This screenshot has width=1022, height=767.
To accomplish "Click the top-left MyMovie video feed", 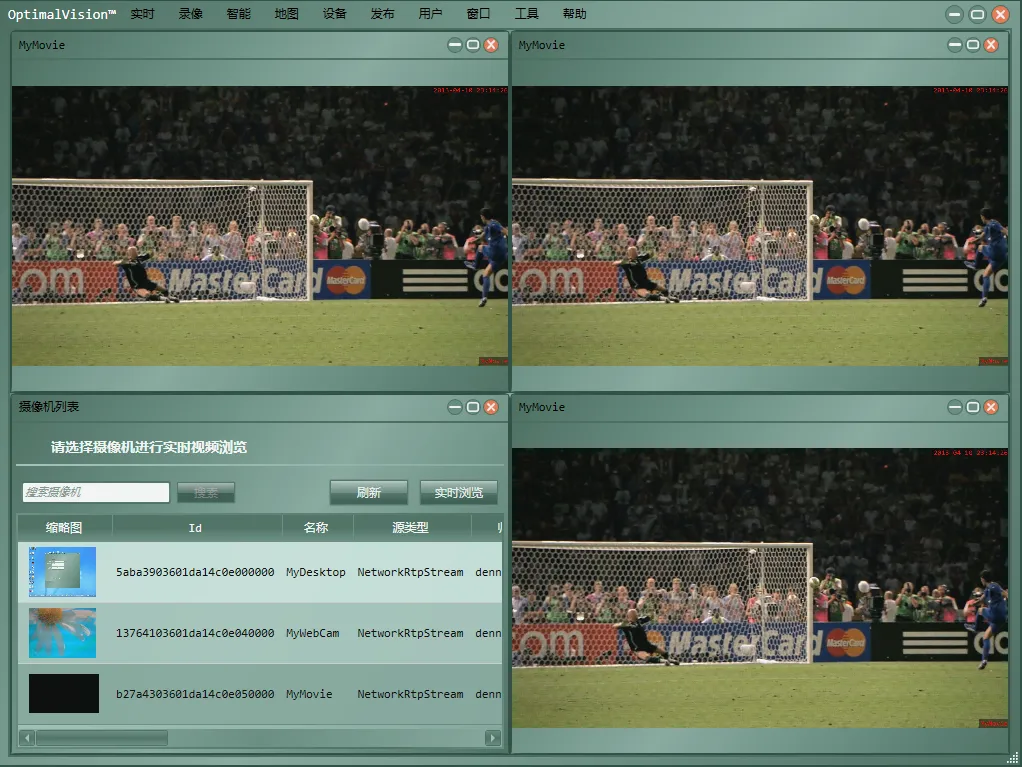I will pyautogui.click(x=259, y=225).
